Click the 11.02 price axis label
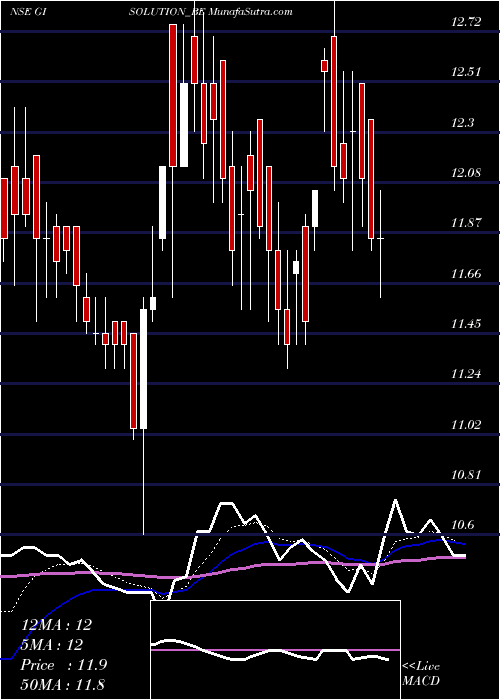Viewport: 500px width, 700px height. tap(466, 424)
